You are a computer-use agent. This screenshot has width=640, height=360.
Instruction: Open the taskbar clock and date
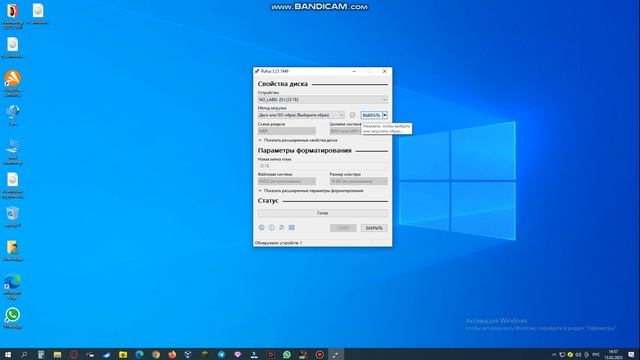pyautogui.click(x=613, y=354)
